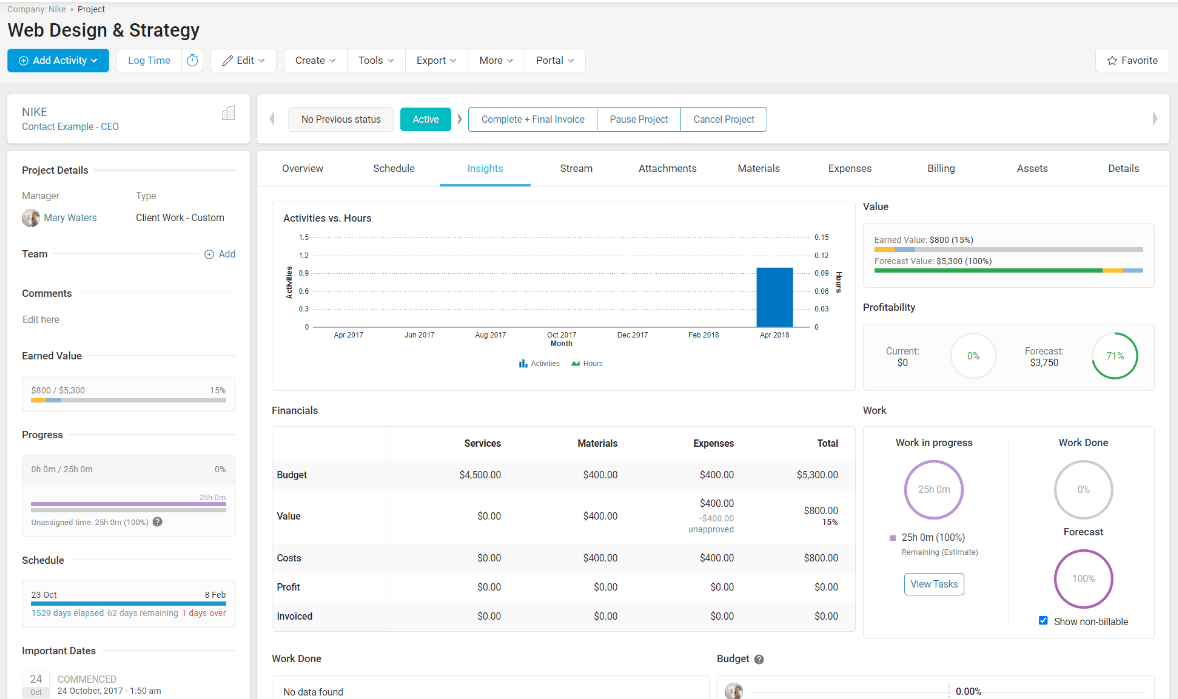Image resolution: width=1178 pixels, height=699 pixels.
Task: Open the Add Activity dropdown
Action: click(58, 61)
